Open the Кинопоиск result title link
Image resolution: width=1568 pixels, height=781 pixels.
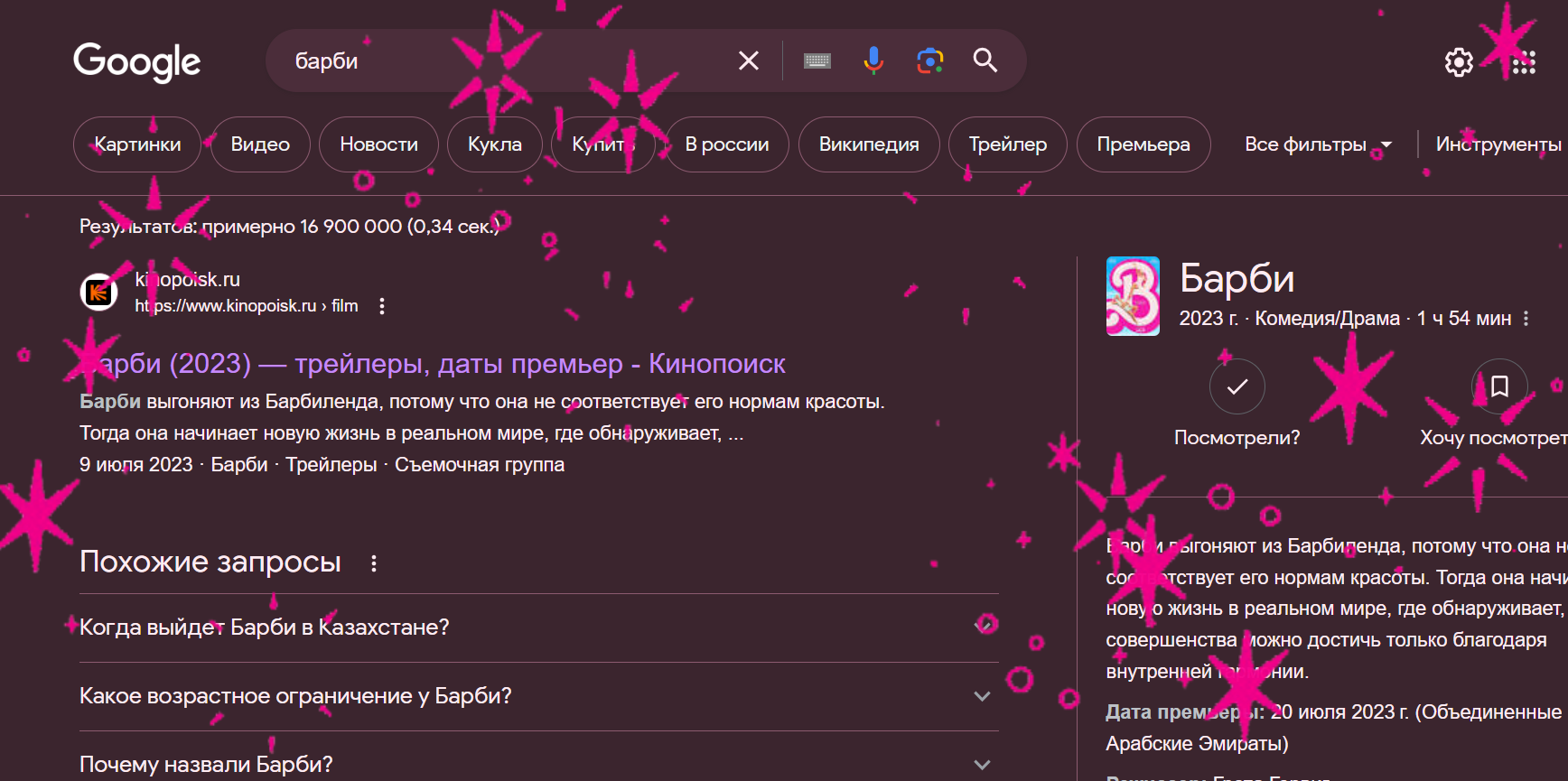pyautogui.click(x=433, y=364)
